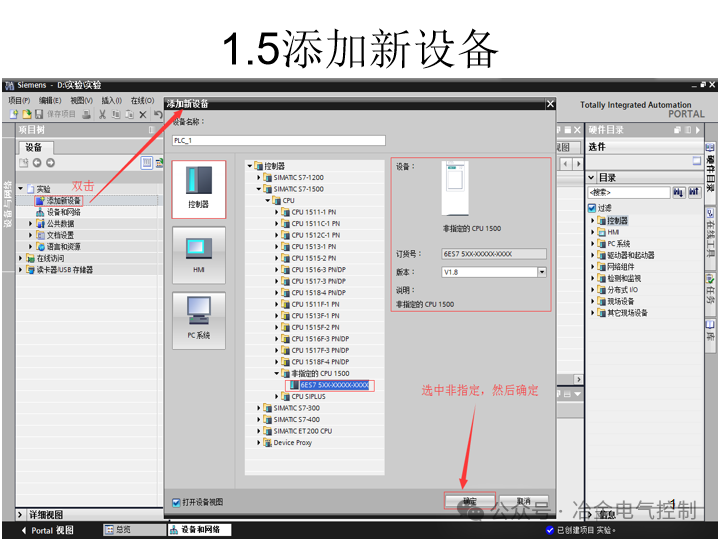
Task: Switch to 设备和网络 tab in bottom bar
Action: [200, 530]
